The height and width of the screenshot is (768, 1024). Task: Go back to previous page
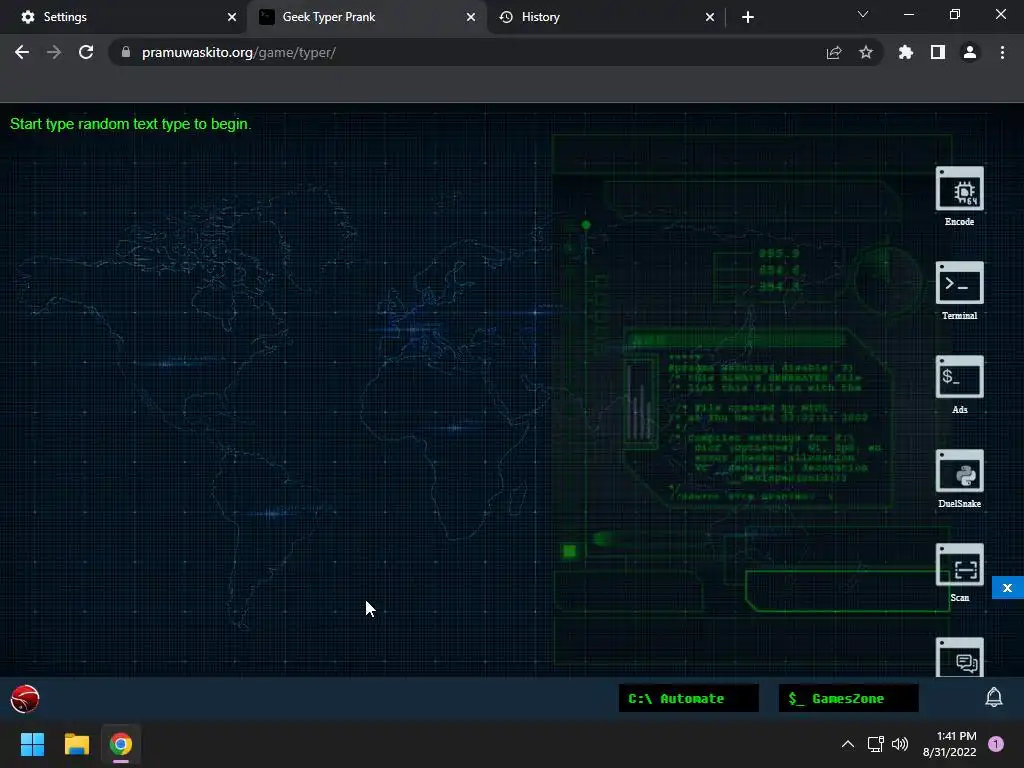[x=22, y=52]
